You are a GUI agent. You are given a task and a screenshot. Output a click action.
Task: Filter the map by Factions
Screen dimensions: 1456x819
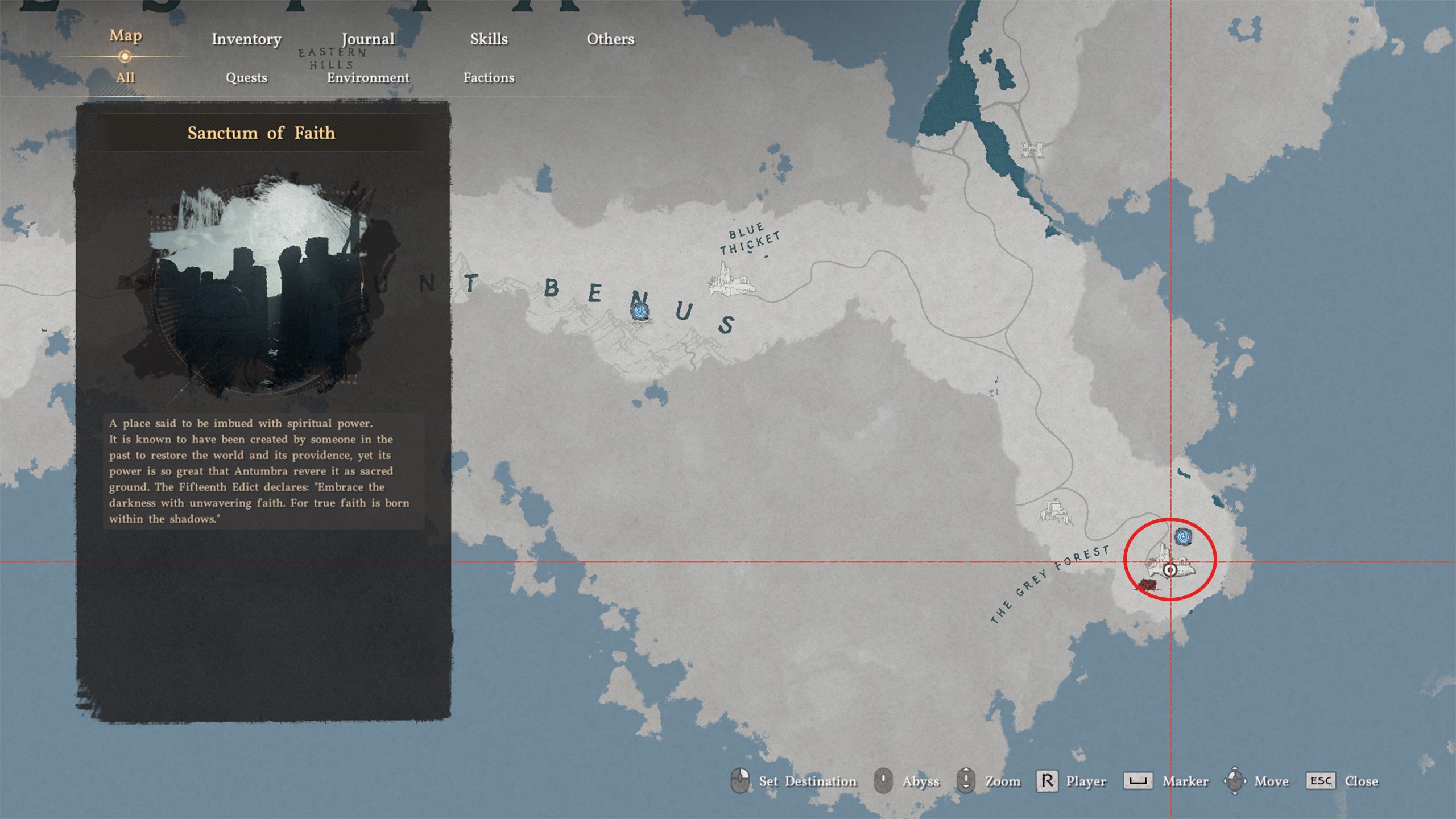tap(489, 77)
